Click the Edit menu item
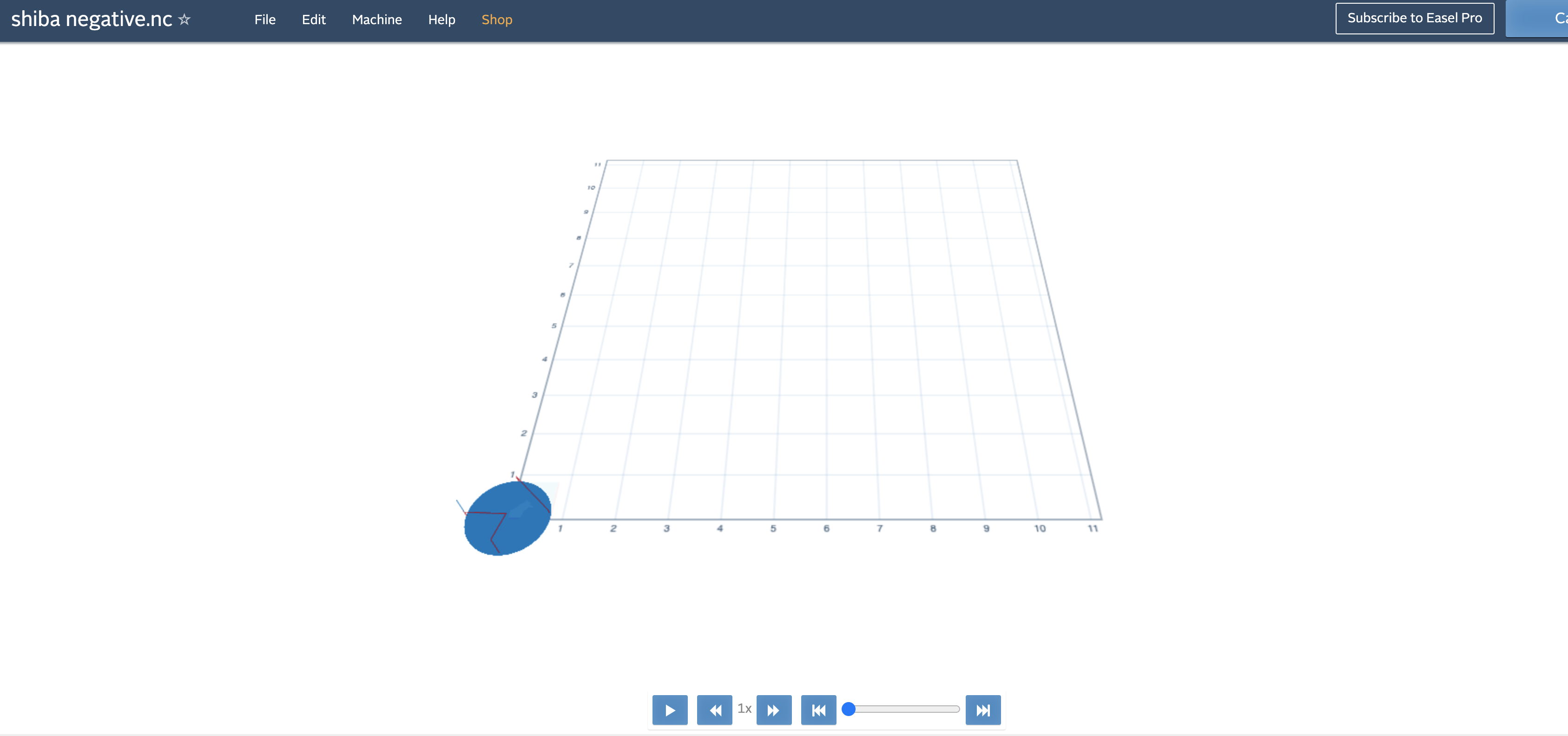The image size is (1568, 736). (x=313, y=18)
